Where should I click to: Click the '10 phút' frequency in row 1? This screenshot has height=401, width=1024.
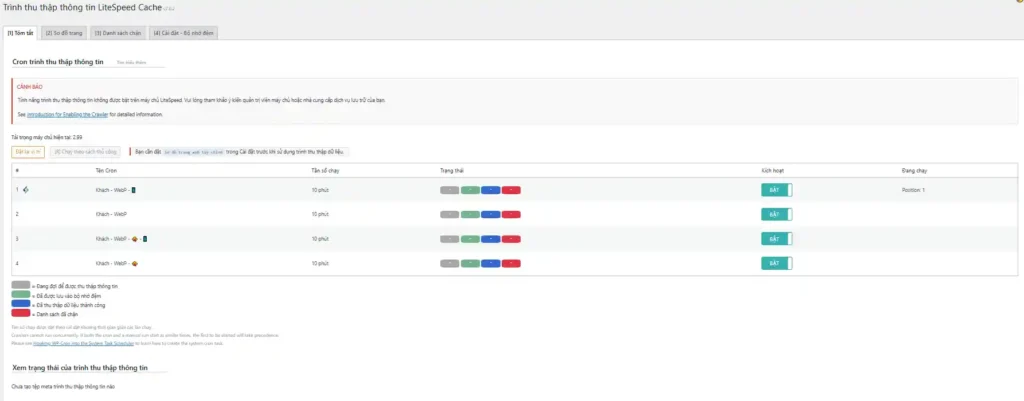[320, 190]
